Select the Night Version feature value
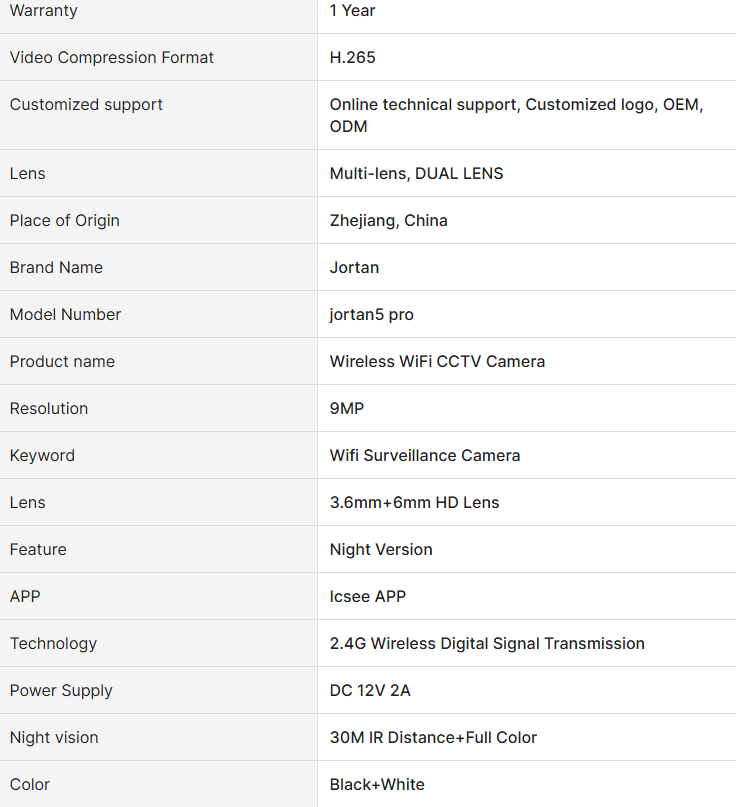Screen dimensions: 736x807 point(381,549)
